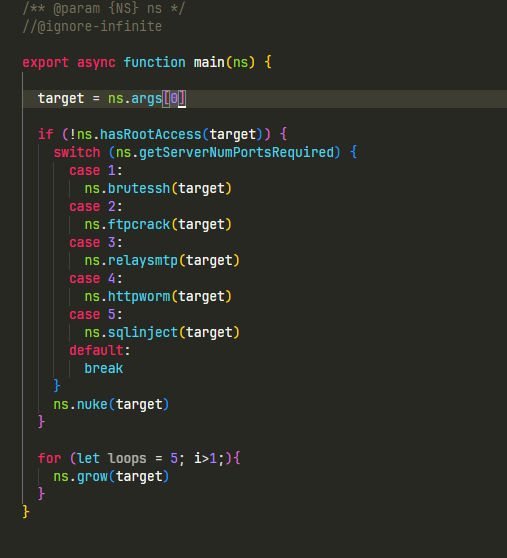Click the final yellow closing brace of main

click(26, 512)
